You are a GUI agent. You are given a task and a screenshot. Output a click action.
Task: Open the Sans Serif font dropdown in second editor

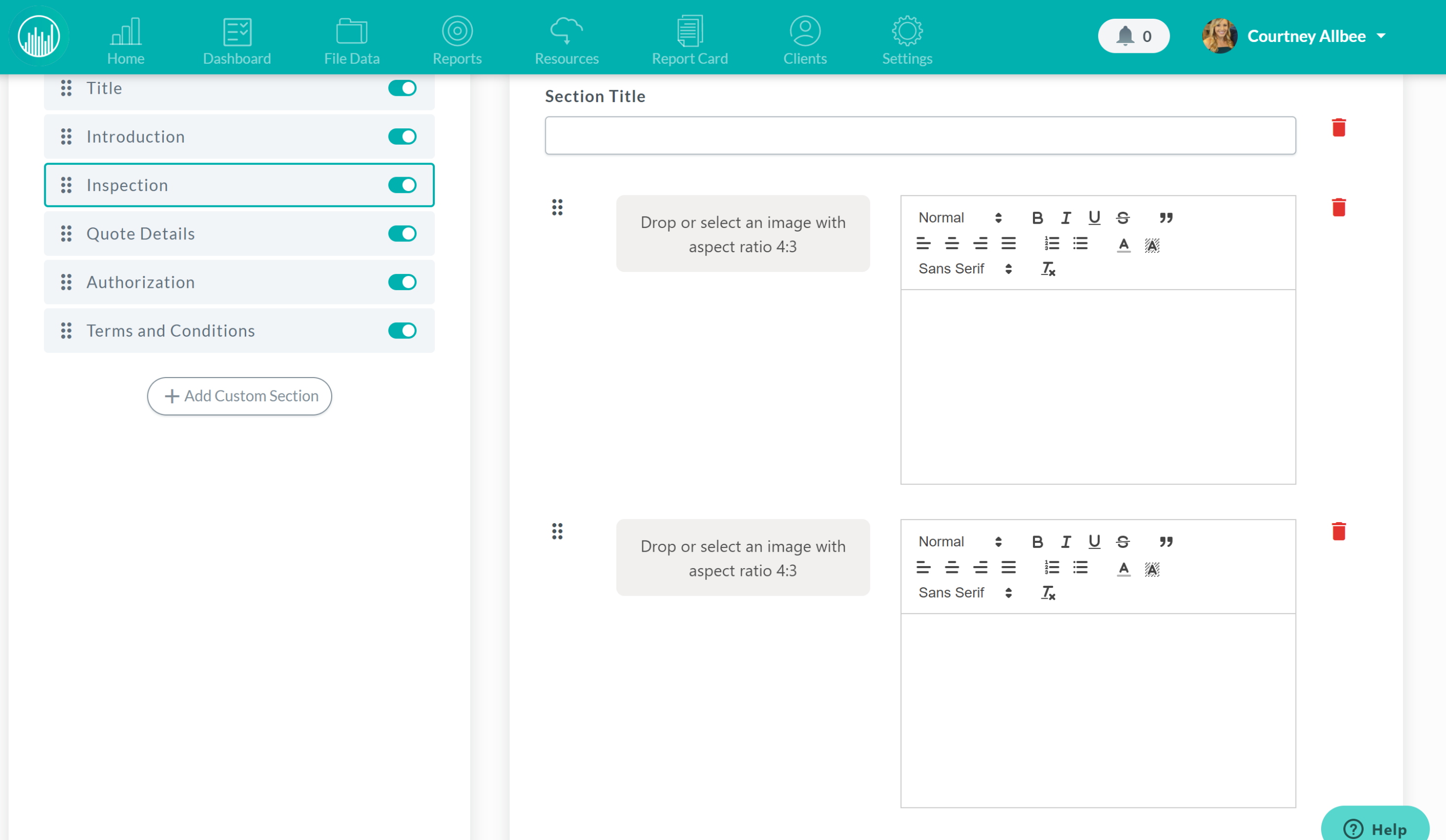pyautogui.click(x=965, y=593)
